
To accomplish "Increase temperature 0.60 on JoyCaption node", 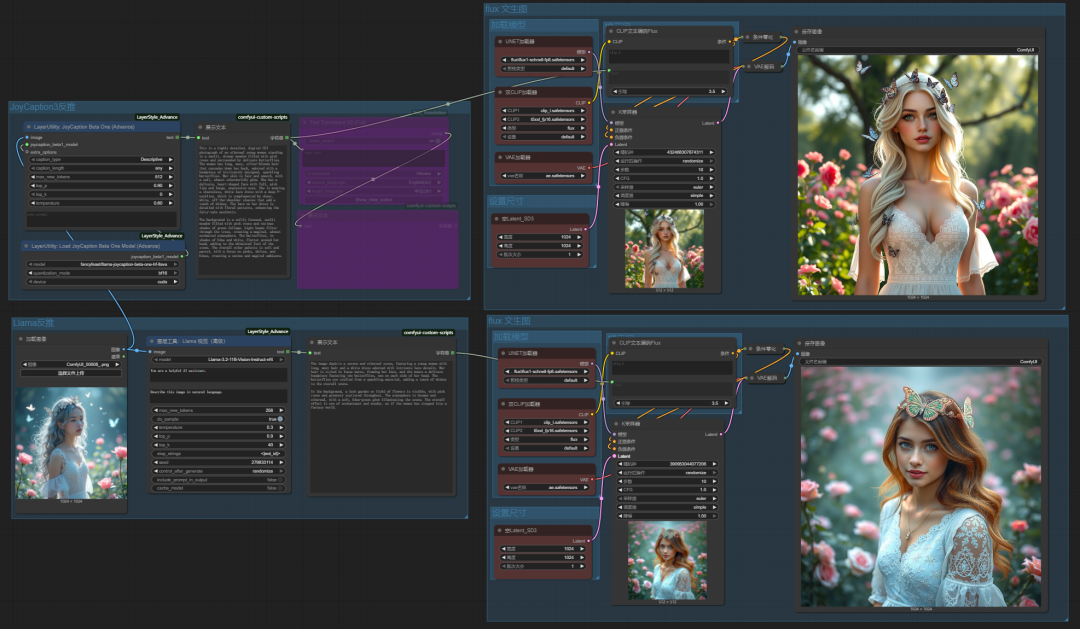I will pos(171,203).
